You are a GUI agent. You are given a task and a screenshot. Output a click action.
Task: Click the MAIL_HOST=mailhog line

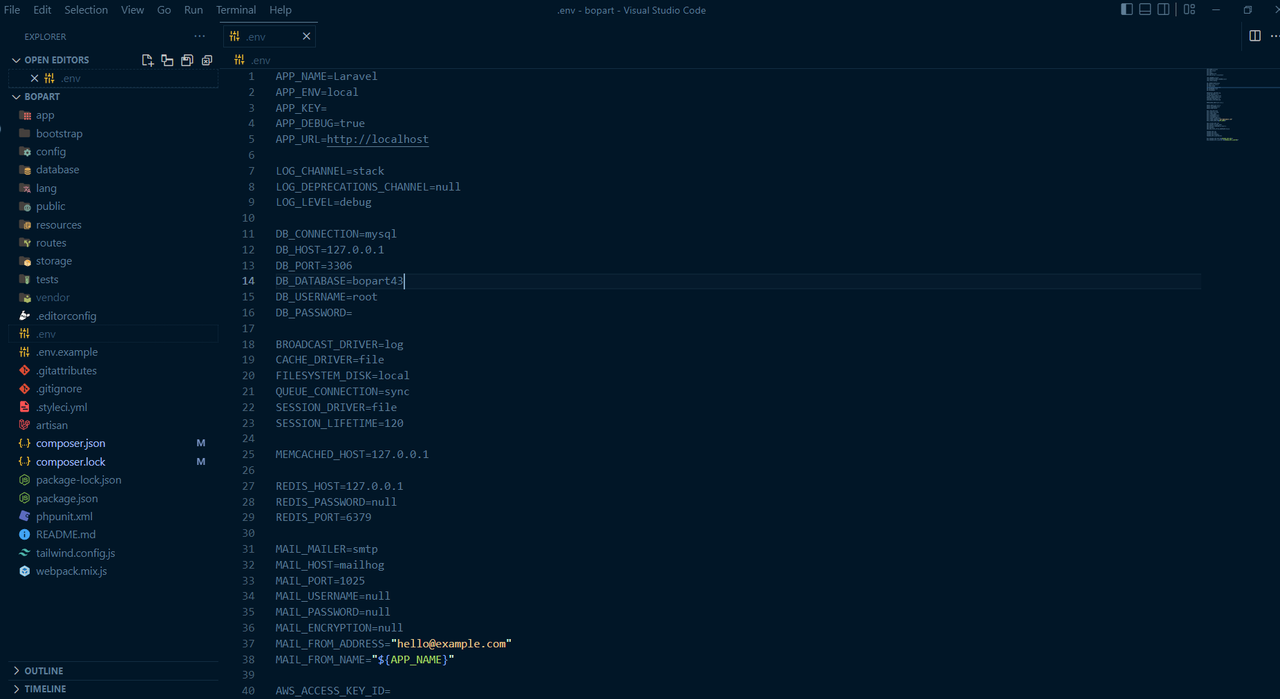[330, 565]
